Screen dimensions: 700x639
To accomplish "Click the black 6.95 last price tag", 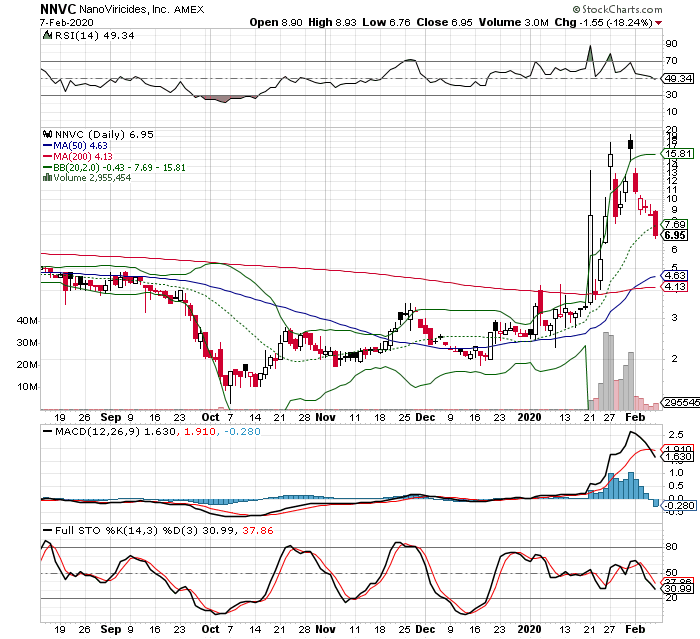I will pyautogui.click(x=675, y=235).
